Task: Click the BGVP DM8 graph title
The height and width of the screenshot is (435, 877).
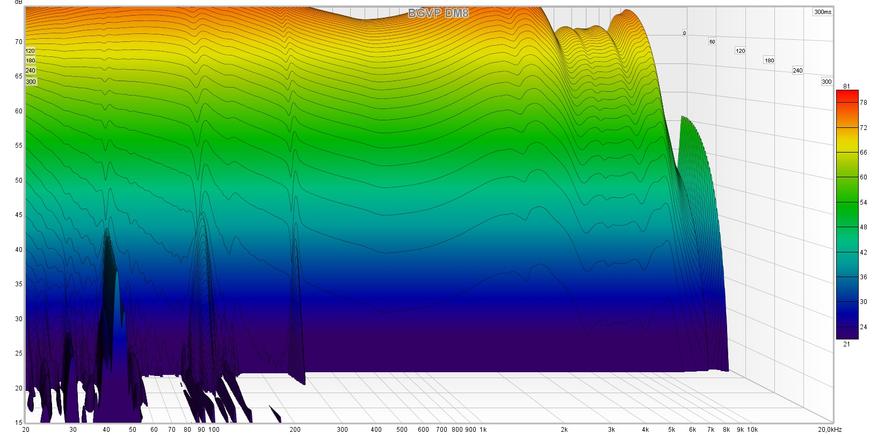Action: pyautogui.click(x=438, y=14)
